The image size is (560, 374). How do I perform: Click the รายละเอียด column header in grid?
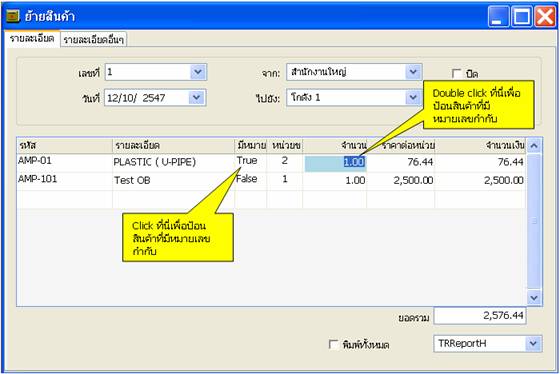point(174,146)
